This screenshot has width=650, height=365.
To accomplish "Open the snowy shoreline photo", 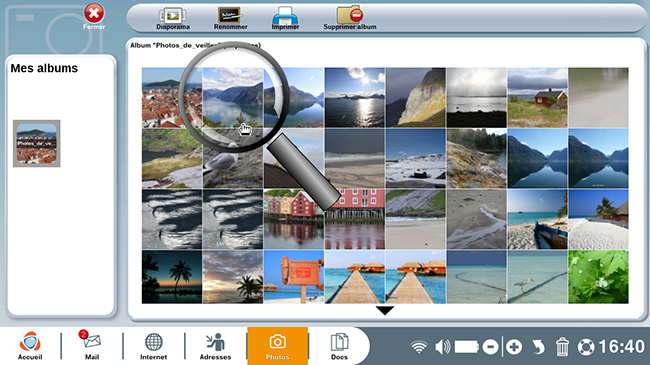I will coord(416,158).
